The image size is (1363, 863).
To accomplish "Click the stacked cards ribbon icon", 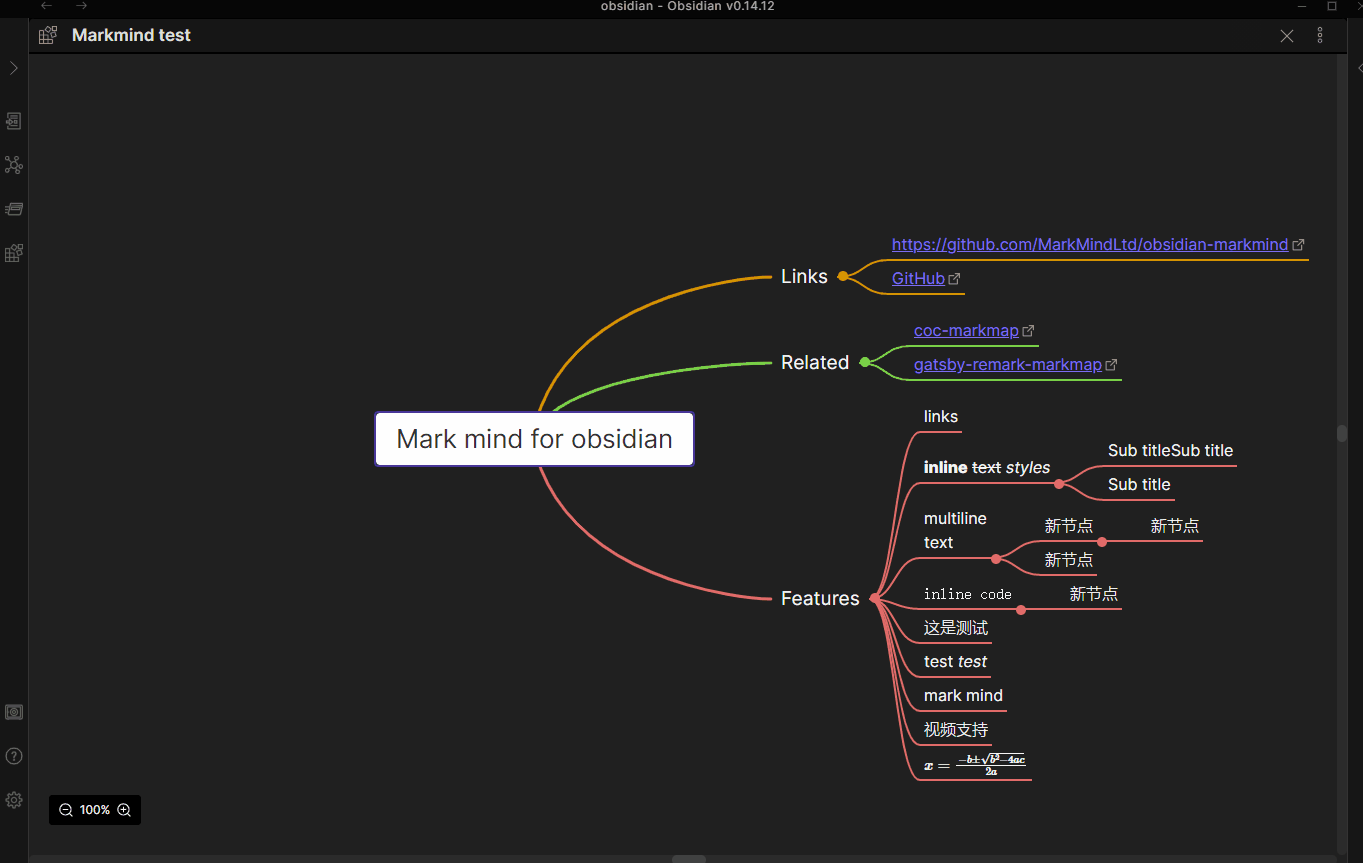I will tap(14, 209).
